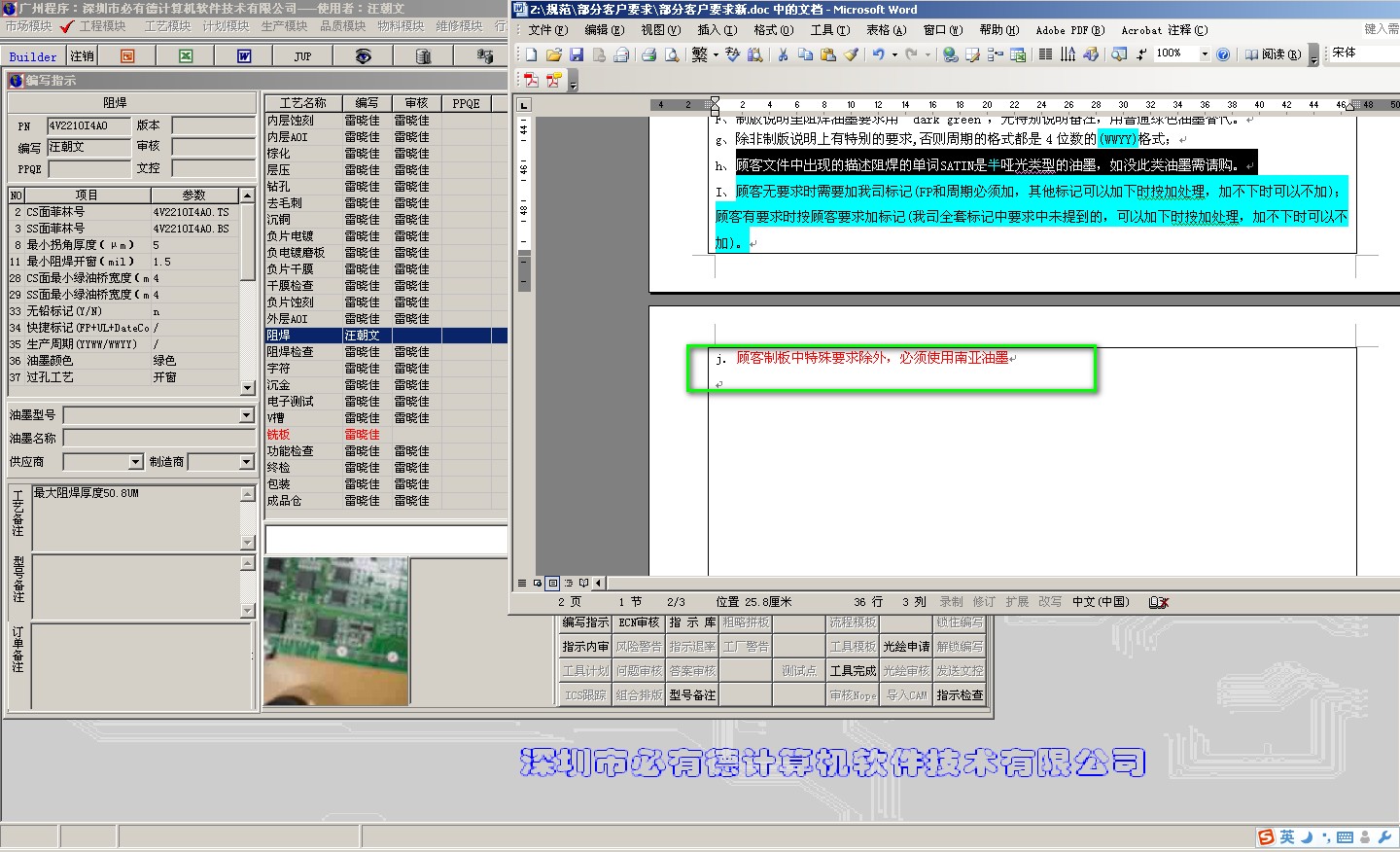Viewport: 1400px width, 852px height.
Task: Toggle 录制 macro recording in status bar
Action: tap(951, 602)
